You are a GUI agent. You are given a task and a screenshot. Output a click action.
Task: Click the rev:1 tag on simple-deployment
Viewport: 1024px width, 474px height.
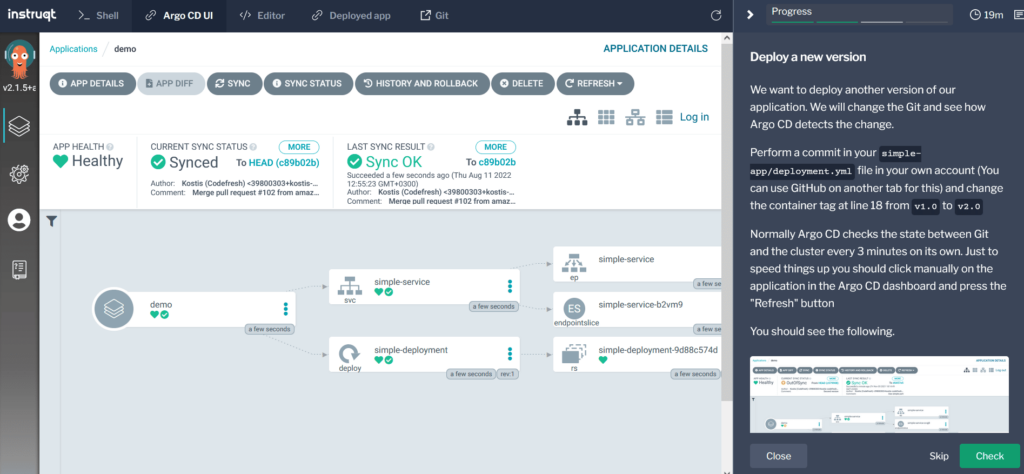click(x=508, y=374)
